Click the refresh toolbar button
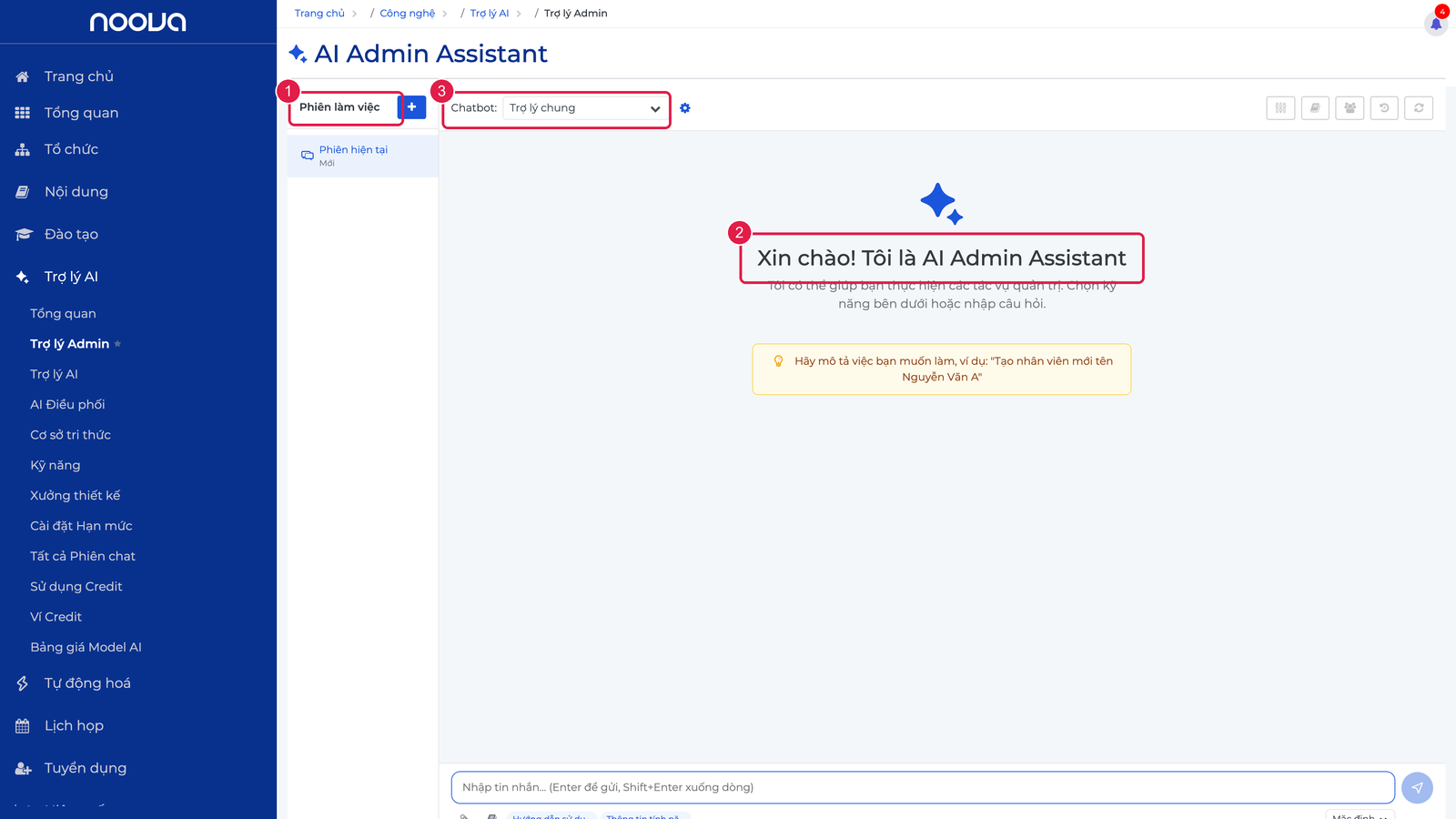The width and height of the screenshot is (1456, 819). (1419, 107)
